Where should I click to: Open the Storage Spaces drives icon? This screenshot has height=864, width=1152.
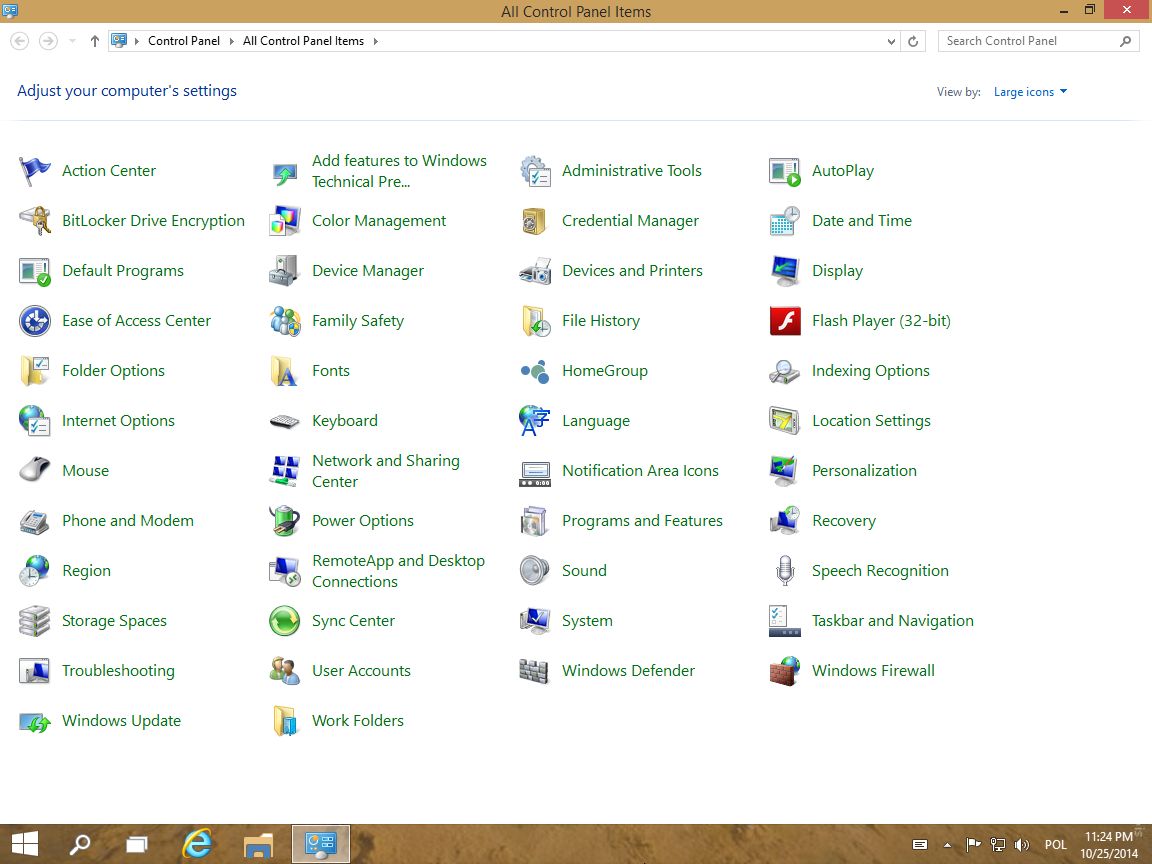pos(35,621)
